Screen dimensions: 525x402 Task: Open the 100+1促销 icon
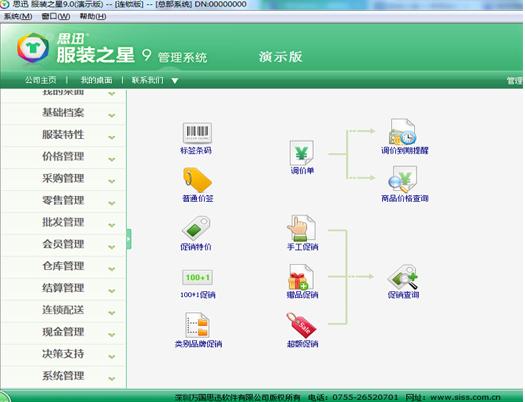[197, 277]
